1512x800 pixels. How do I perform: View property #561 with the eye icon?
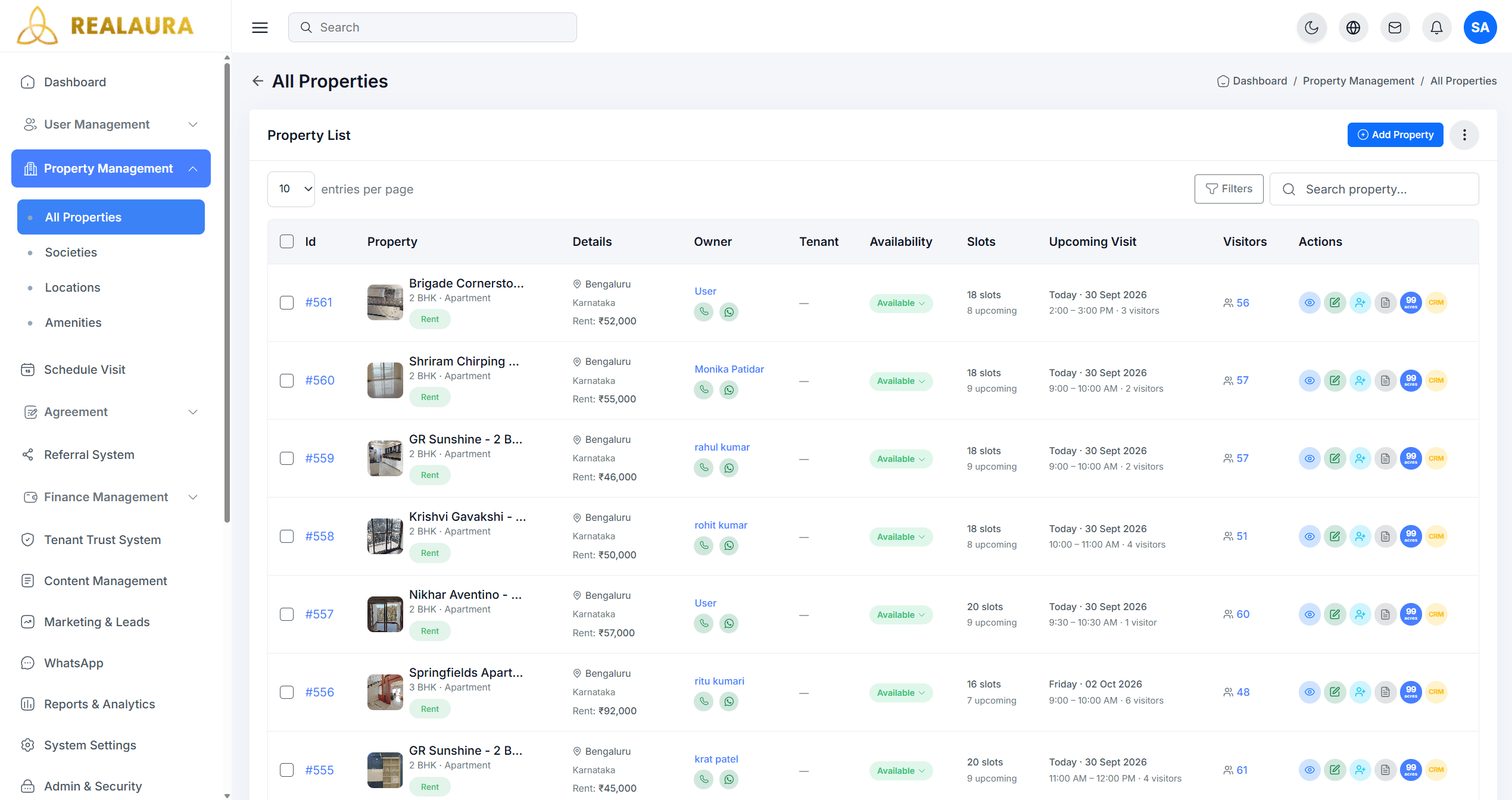point(1310,302)
